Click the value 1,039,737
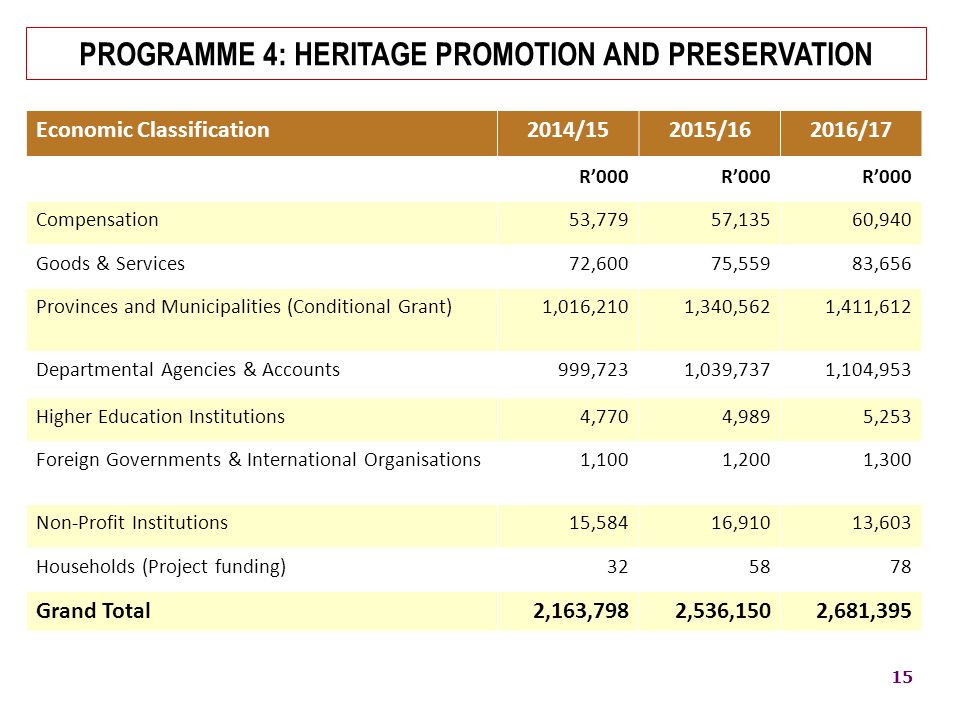960x720 pixels. tap(727, 370)
